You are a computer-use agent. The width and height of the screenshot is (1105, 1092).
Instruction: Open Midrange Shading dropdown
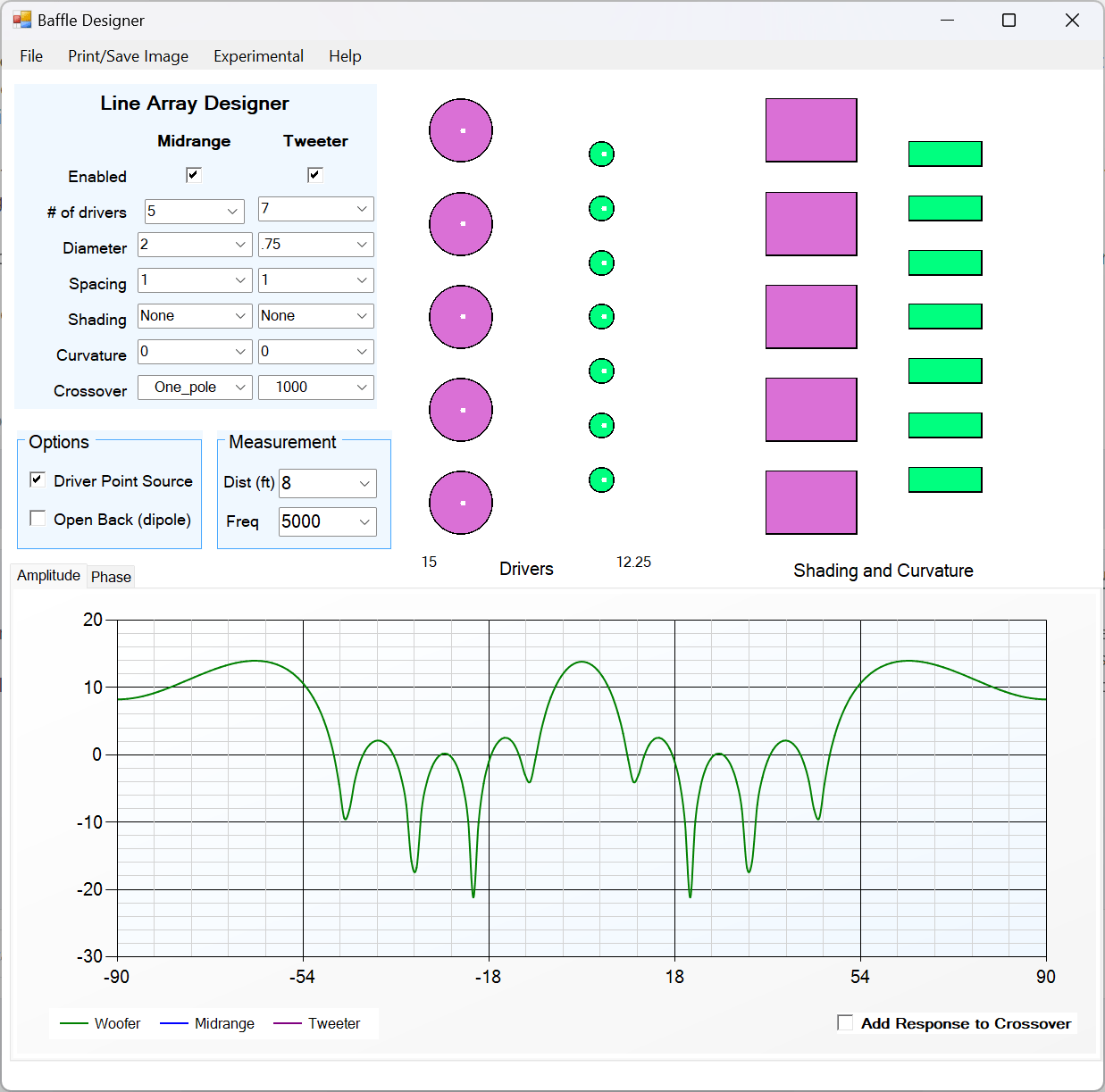point(195,316)
